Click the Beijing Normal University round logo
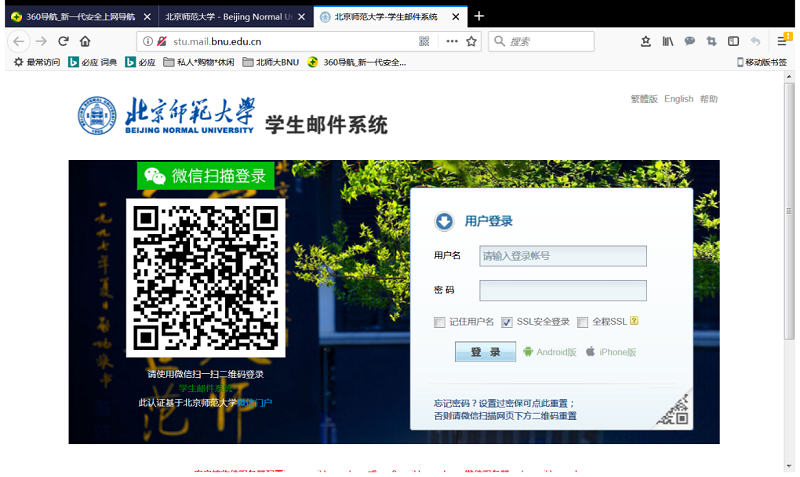The height and width of the screenshot is (477, 800). (x=97, y=116)
